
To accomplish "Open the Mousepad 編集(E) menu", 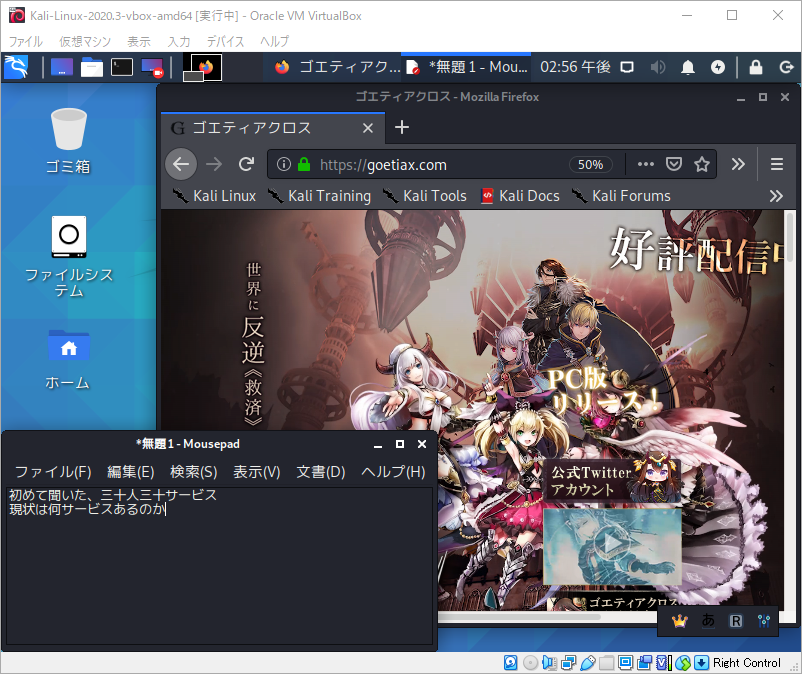I will pos(130,471).
